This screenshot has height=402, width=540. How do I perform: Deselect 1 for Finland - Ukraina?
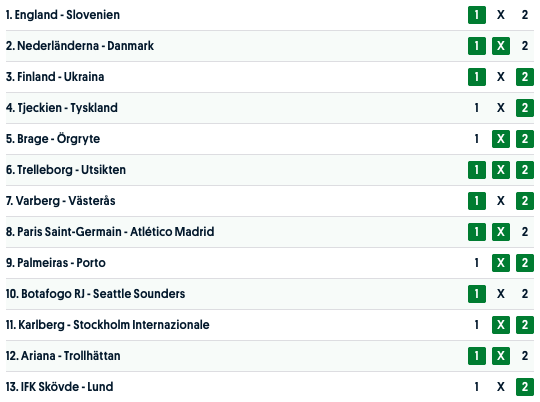[x=477, y=77]
